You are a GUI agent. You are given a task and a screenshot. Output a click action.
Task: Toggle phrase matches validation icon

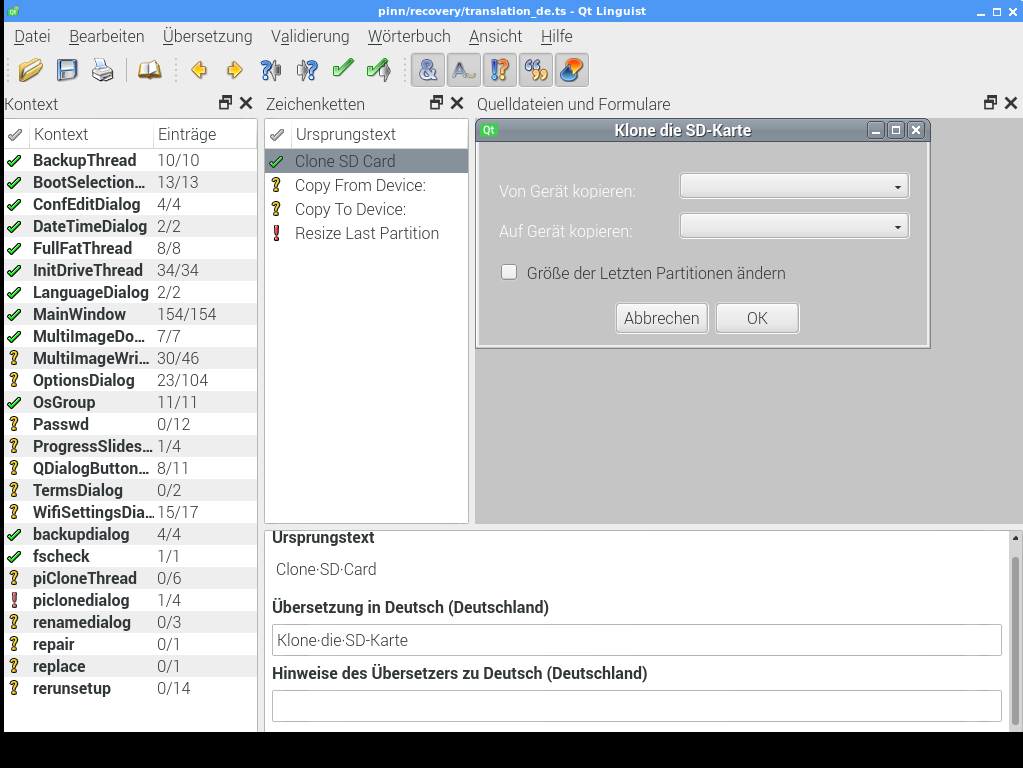click(500, 70)
